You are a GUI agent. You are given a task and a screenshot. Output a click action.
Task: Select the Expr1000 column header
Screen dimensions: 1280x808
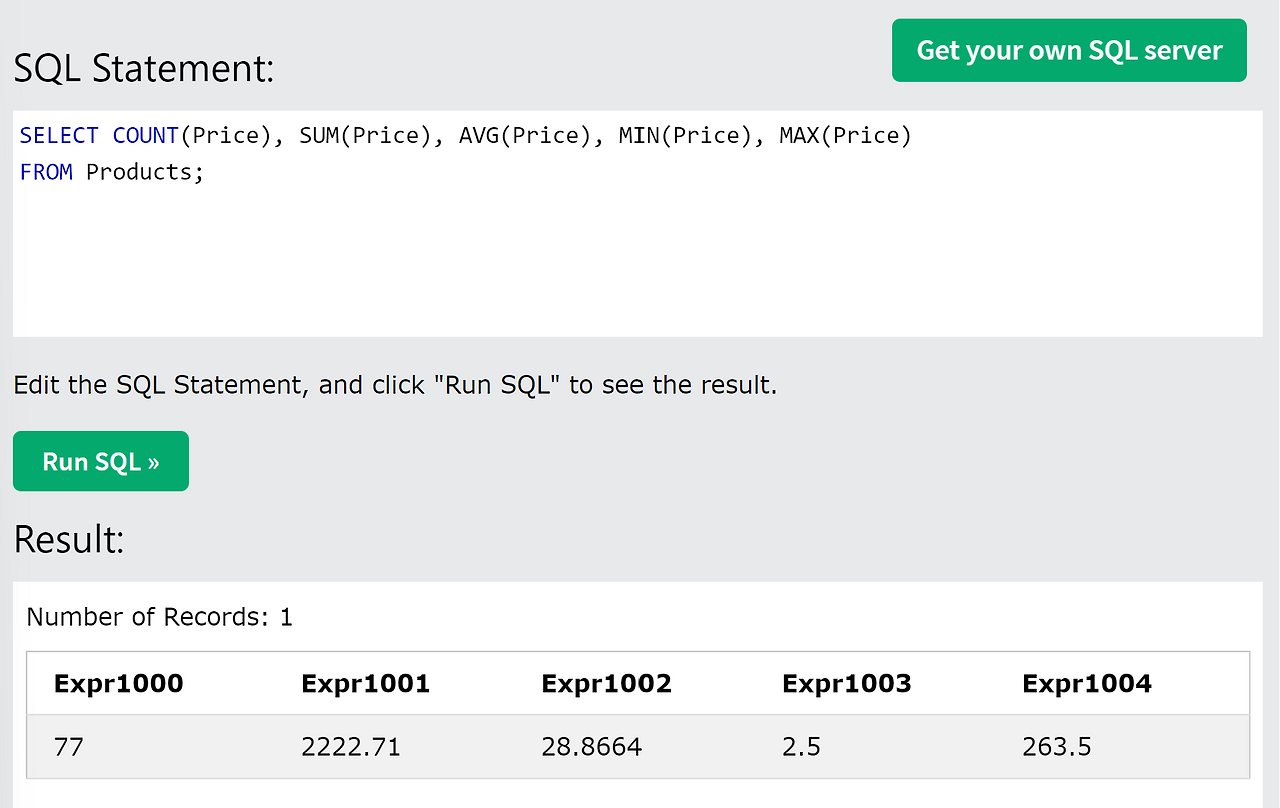point(118,683)
